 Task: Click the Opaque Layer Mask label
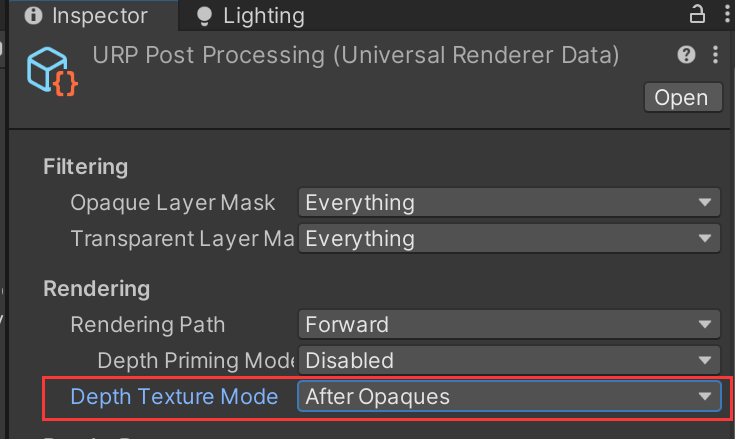point(172,203)
